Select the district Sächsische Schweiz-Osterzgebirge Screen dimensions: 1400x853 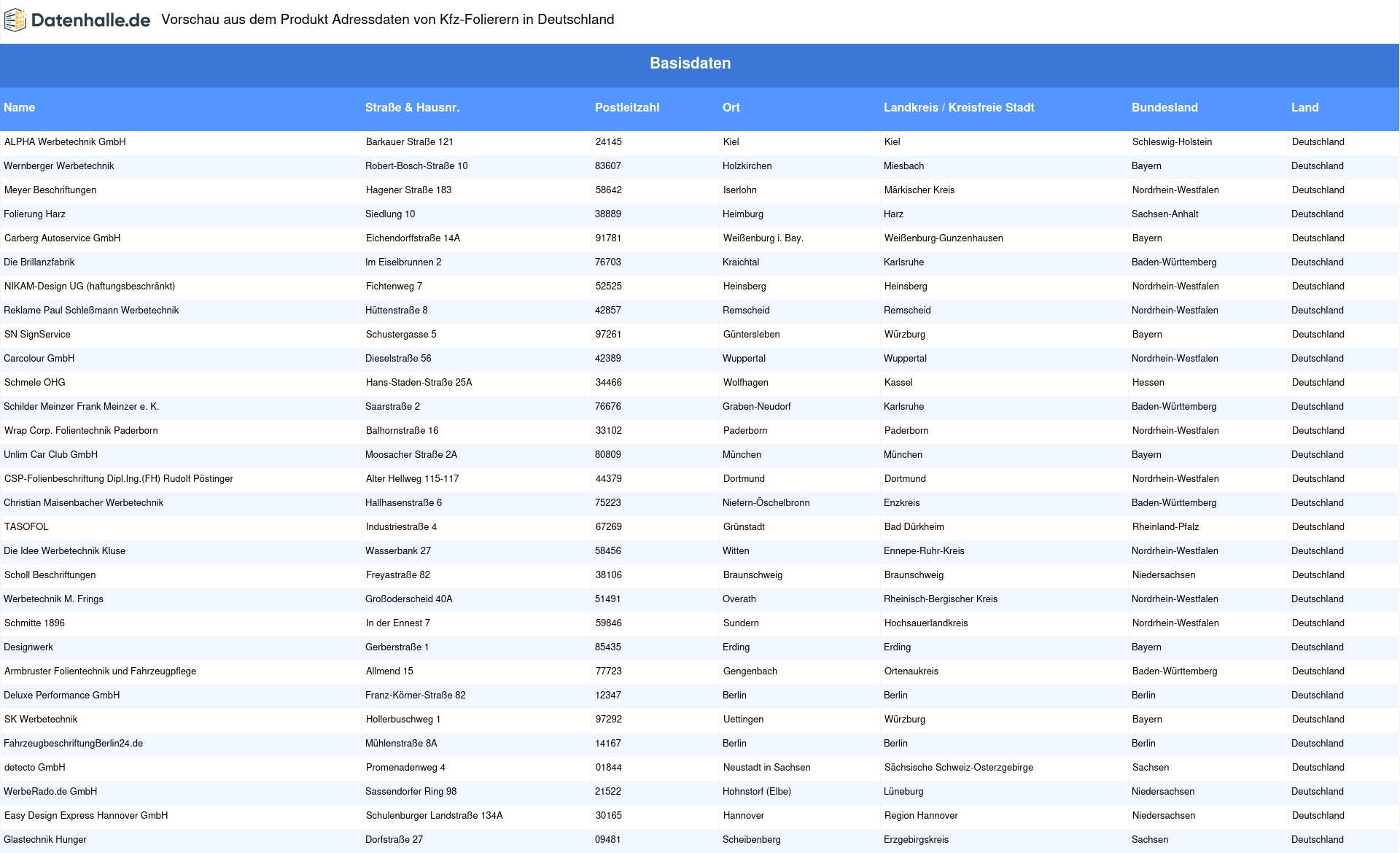(x=959, y=768)
